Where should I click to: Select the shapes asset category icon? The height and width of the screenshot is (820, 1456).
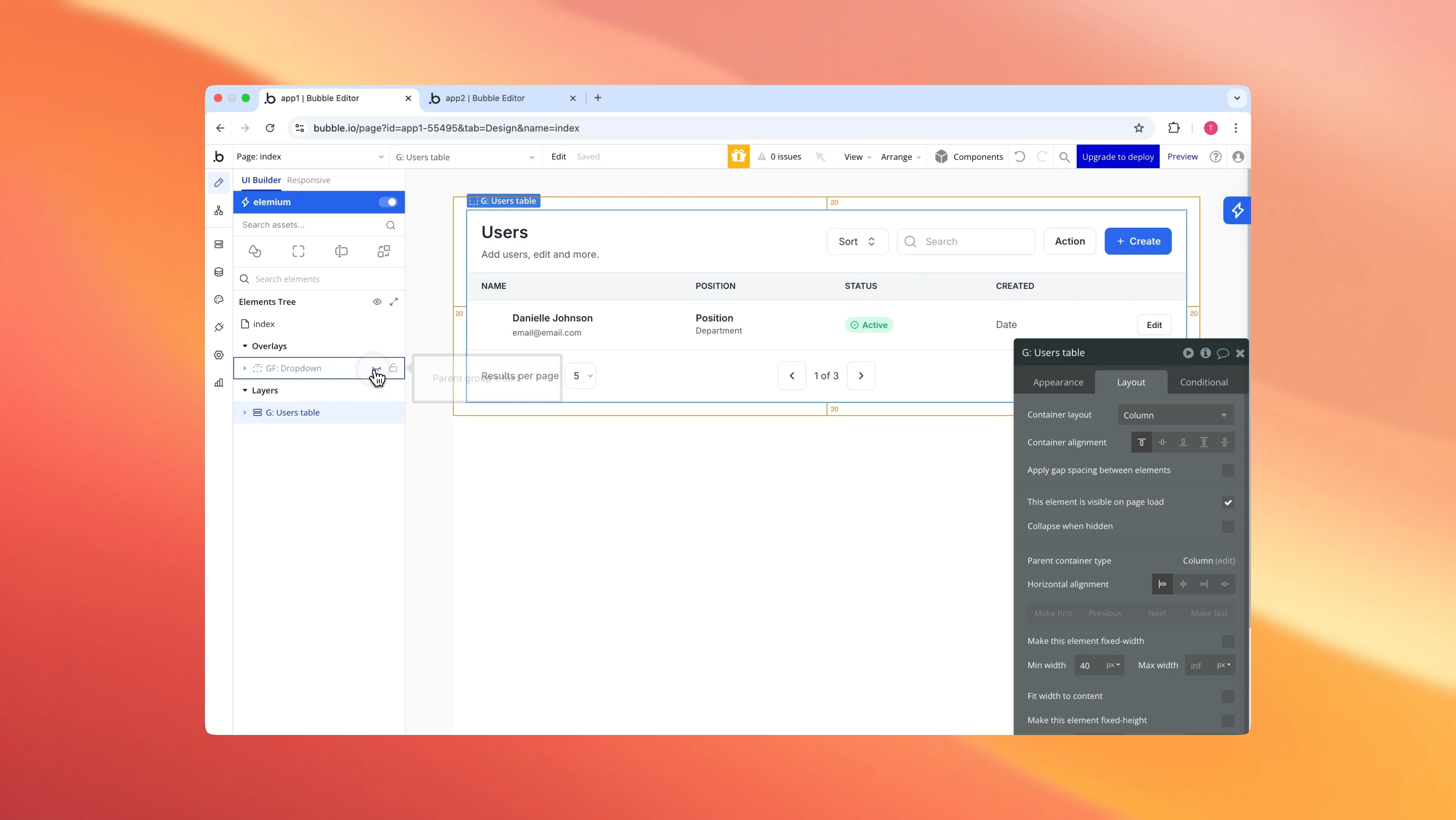[255, 251]
